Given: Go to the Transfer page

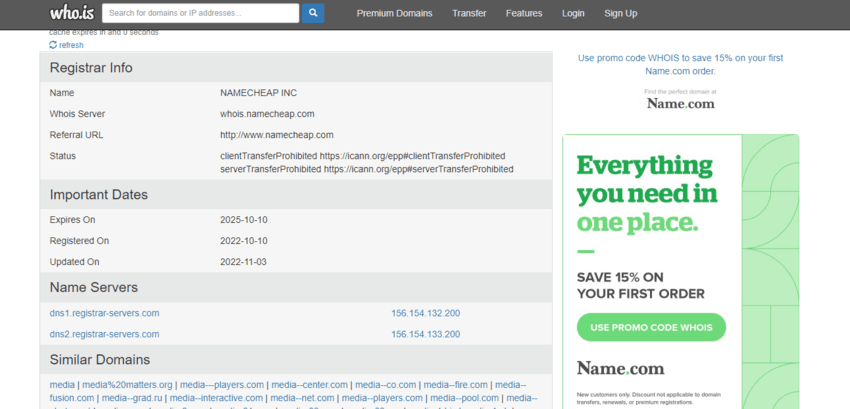Looking at the screenshot, I should [x=469, y=14].
